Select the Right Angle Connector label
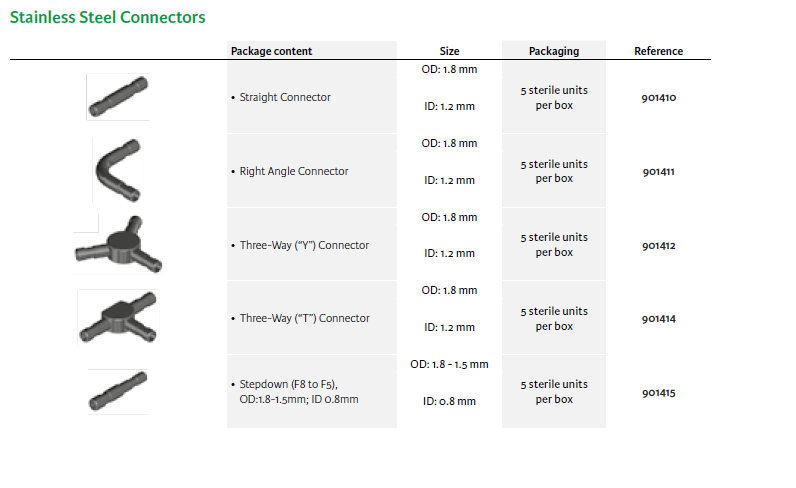This screenshot has height=488, width=796. click(x=294, y=171)
